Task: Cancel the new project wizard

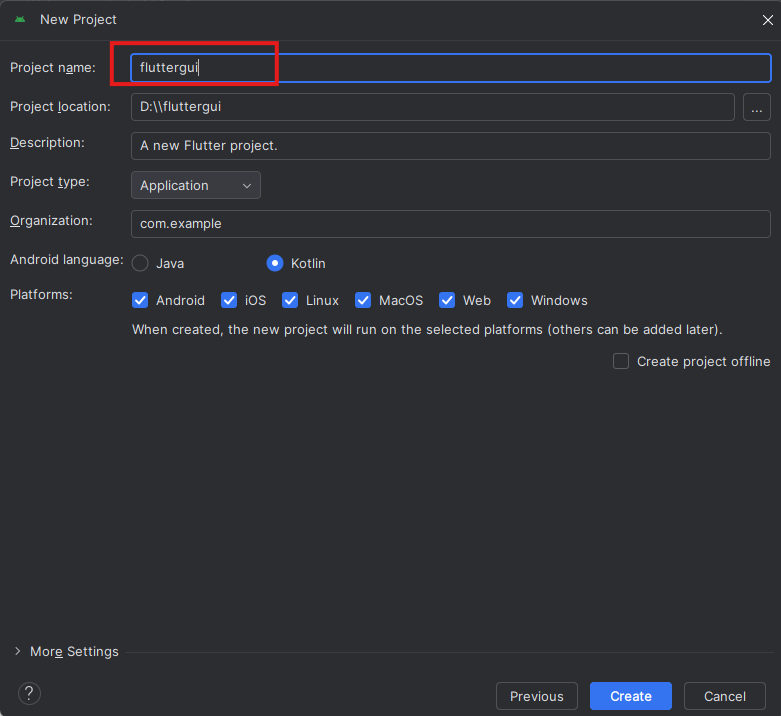Action: (x=724, y=696)
